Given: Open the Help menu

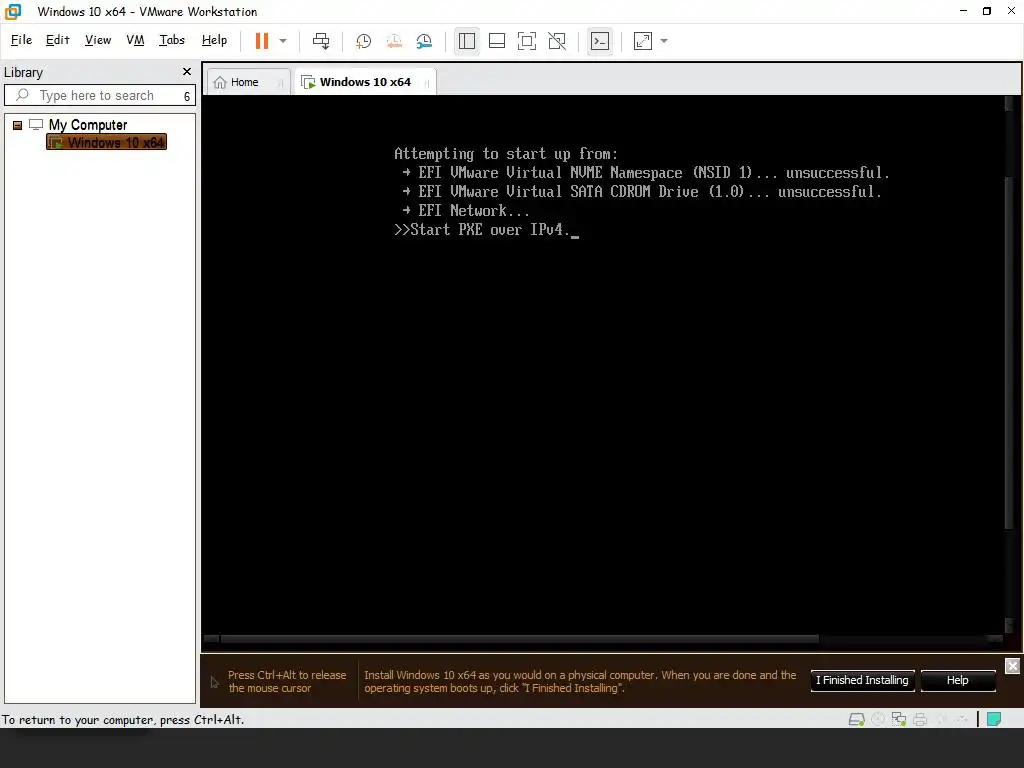Looking at the screenshot, I should 214,40.
